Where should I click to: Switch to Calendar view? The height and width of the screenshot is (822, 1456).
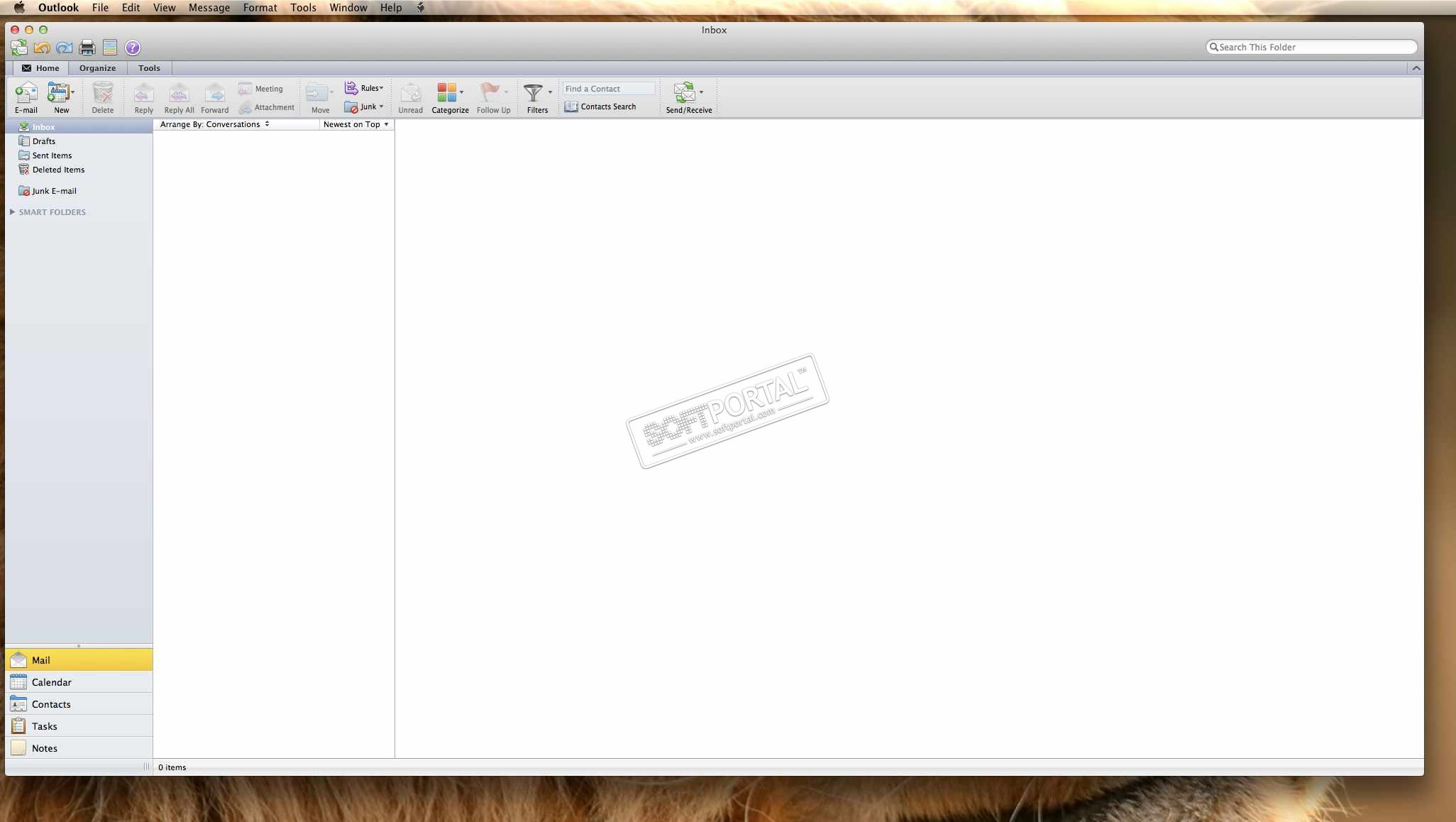51,682
